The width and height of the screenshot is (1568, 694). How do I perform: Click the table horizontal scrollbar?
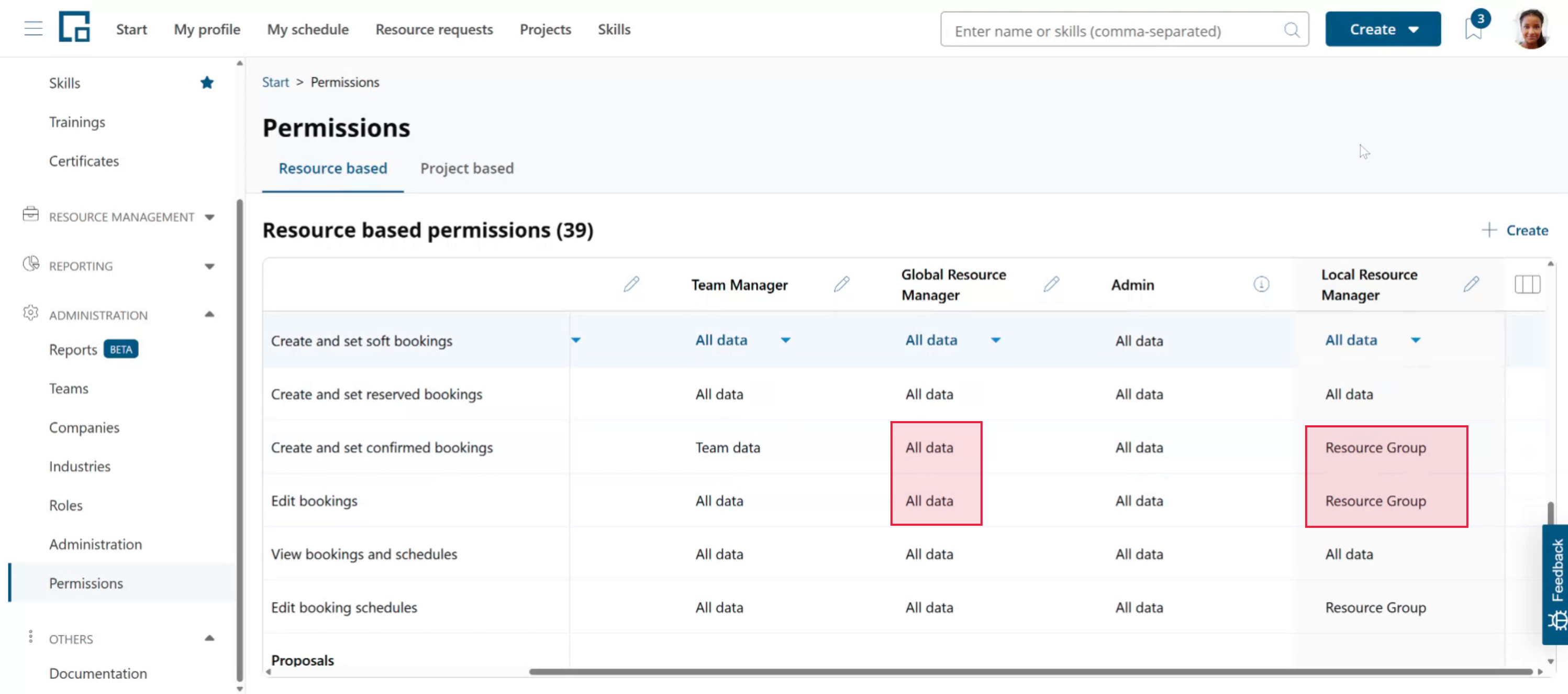[x=1030, y=671]
